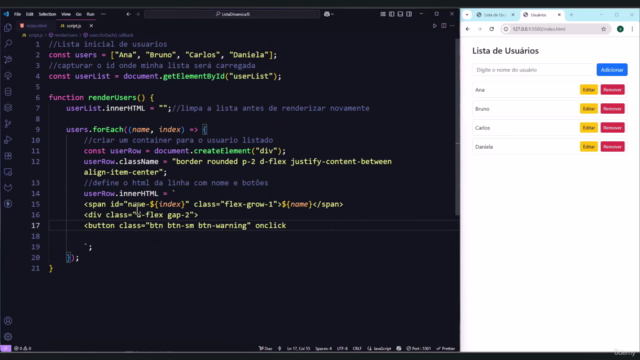Click the browser address bar URL
640x360 pixels.
point(539,29)
